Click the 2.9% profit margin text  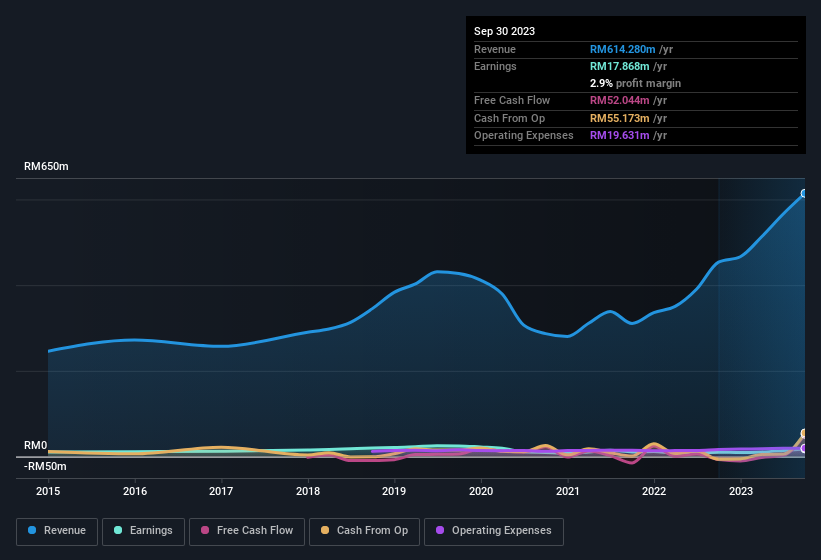point(635,83)
